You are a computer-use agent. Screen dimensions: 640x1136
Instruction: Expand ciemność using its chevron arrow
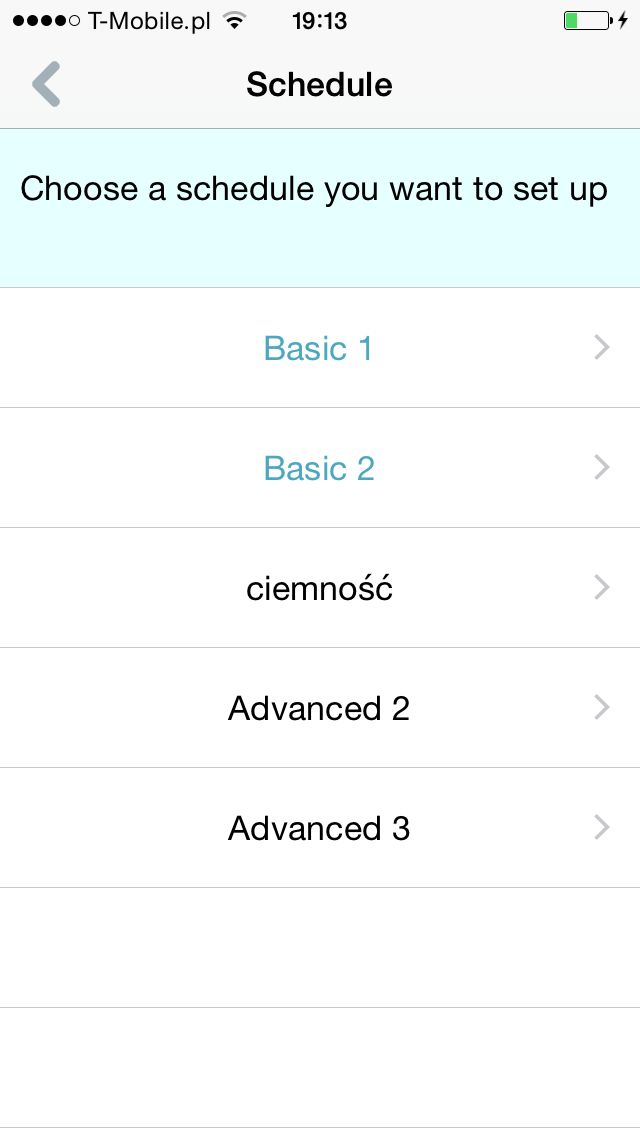(602, 588)
